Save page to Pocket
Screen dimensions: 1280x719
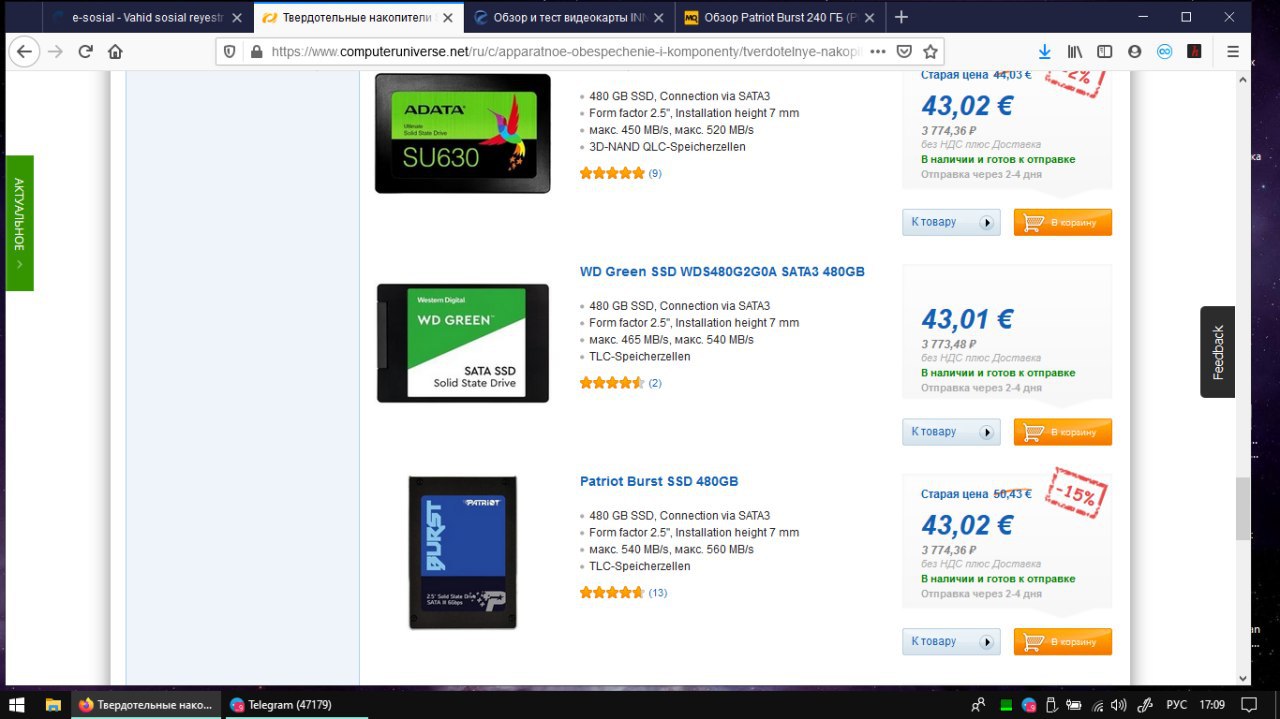pyautogui.click(x=904, y=52)
